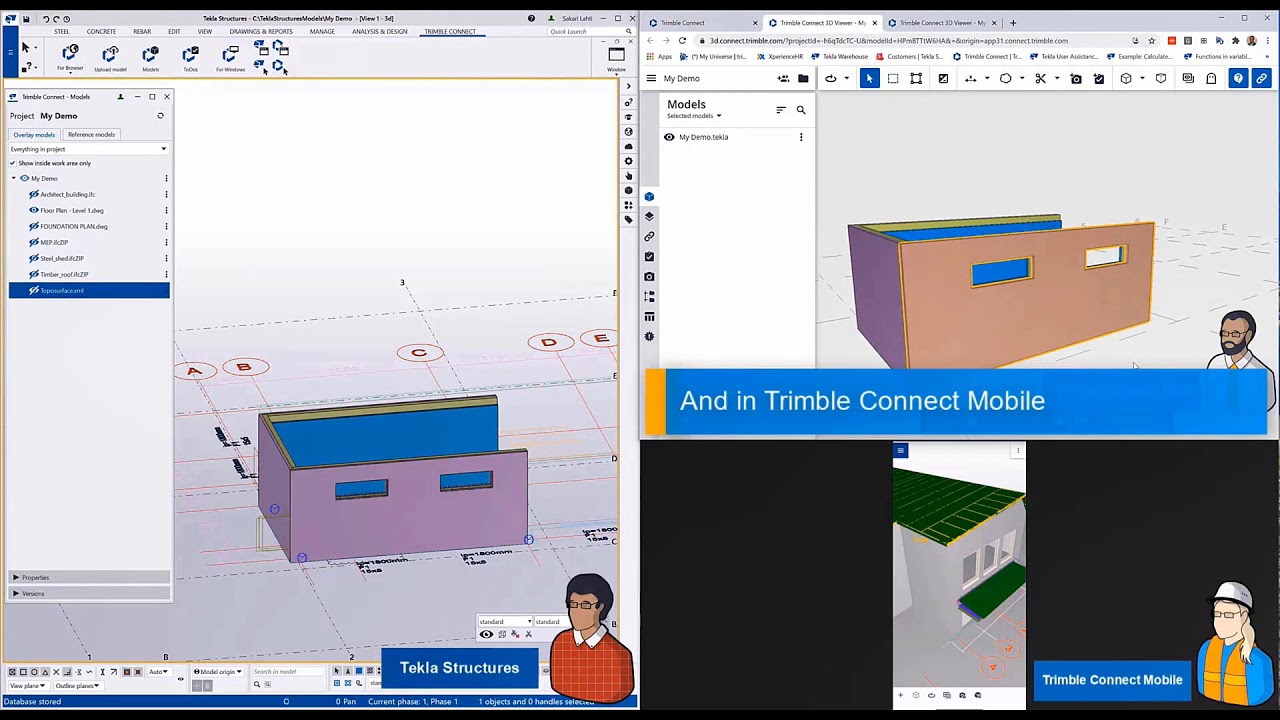Uncheck Show inside work area only
This screenshot has width=1280, height=720.
(13, 163)
